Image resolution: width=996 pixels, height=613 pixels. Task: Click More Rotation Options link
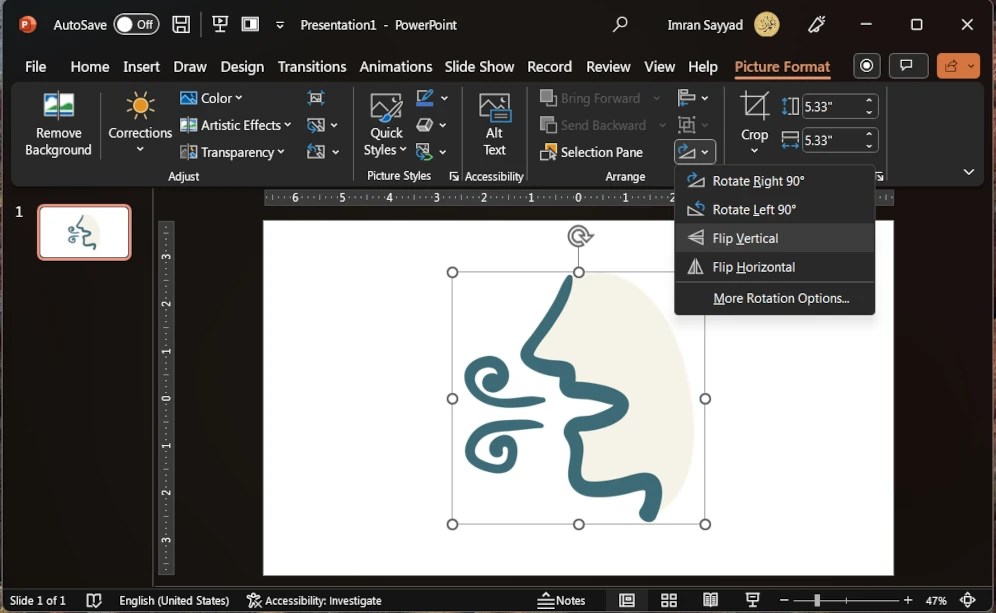(781, 299)
